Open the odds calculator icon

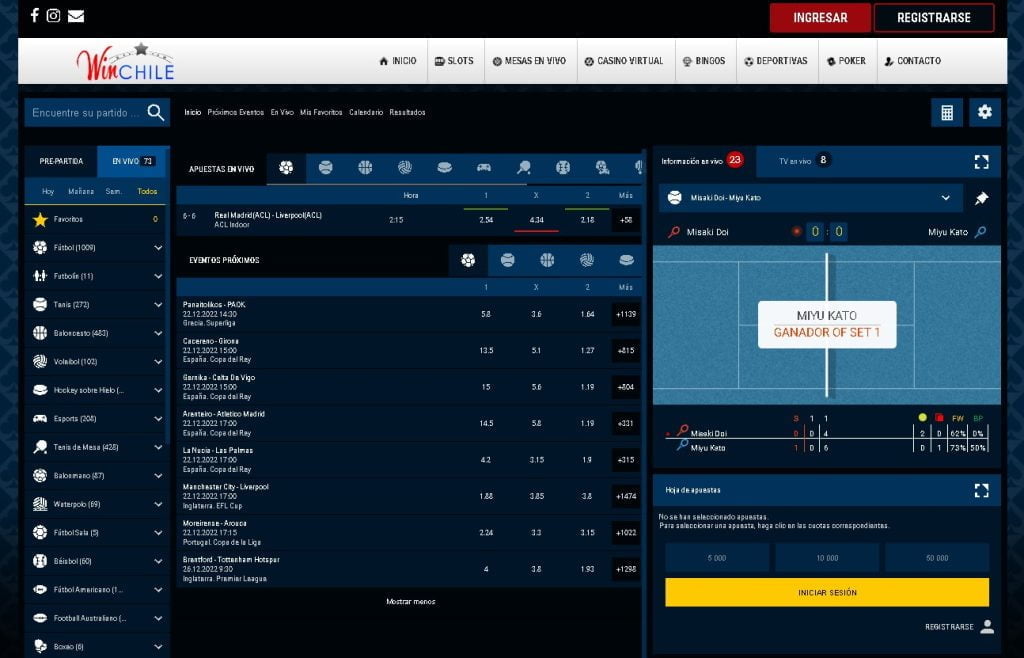pos(946,112)
